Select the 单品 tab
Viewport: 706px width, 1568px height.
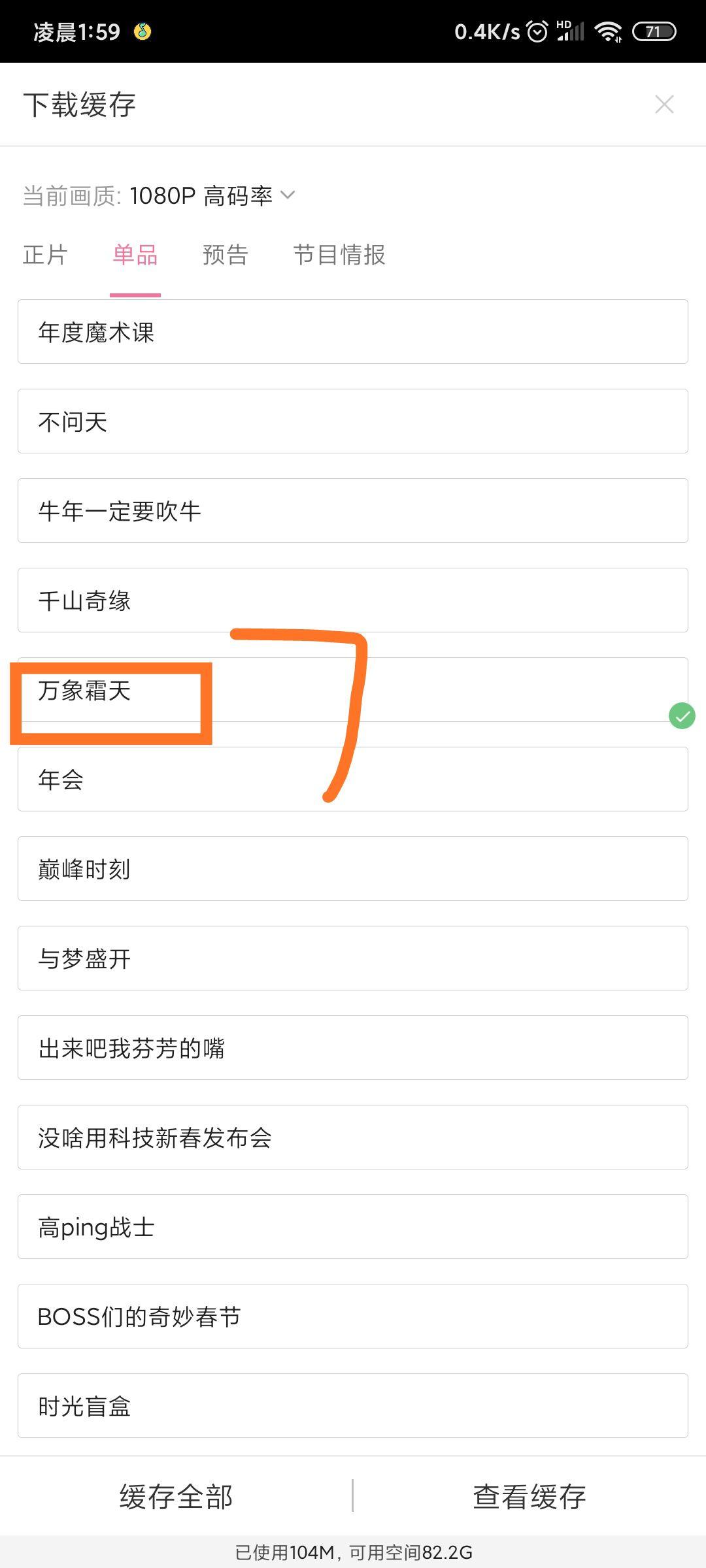tap(135, 255)
